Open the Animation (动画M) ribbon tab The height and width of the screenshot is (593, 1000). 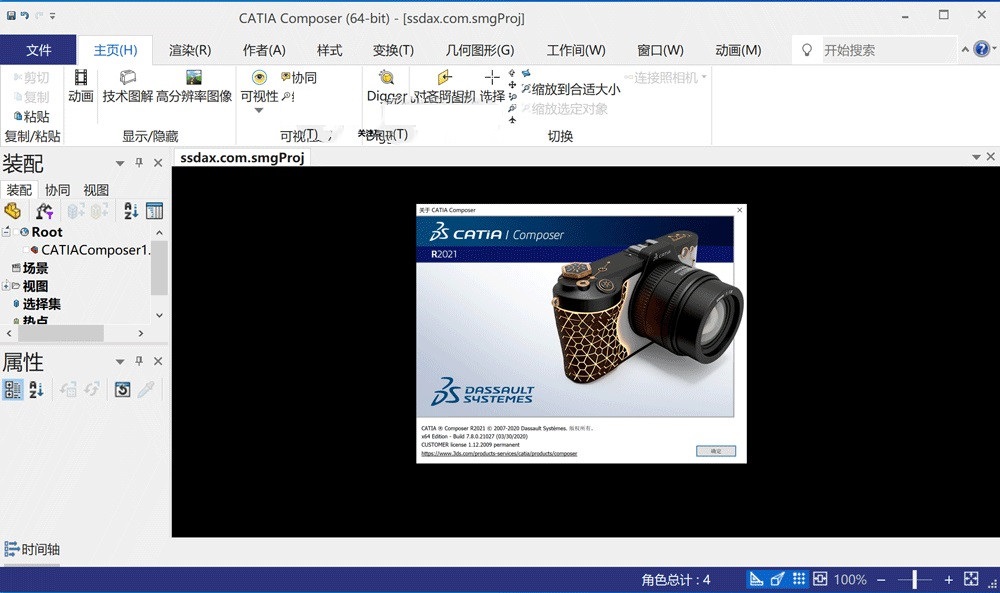pyautogui.click(x=738, y=50)
